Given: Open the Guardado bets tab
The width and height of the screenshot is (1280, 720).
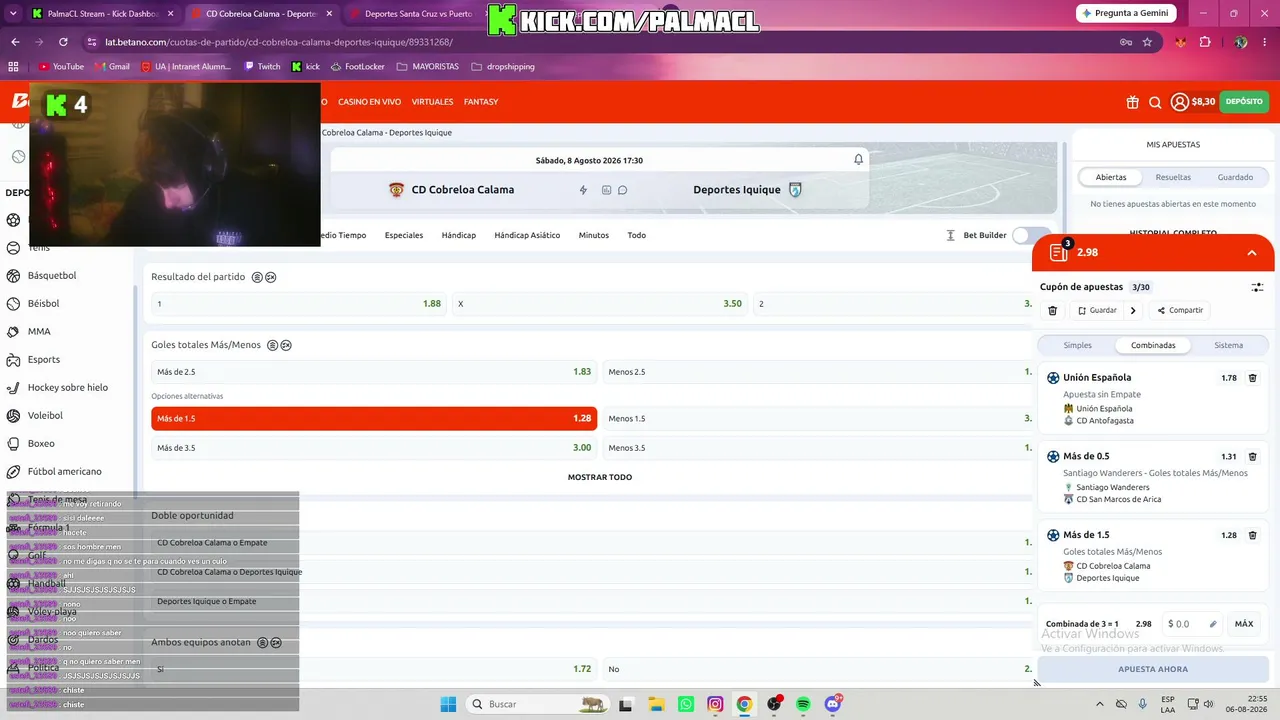Looking at the screenshot, I should click(x=1235, y=177).
